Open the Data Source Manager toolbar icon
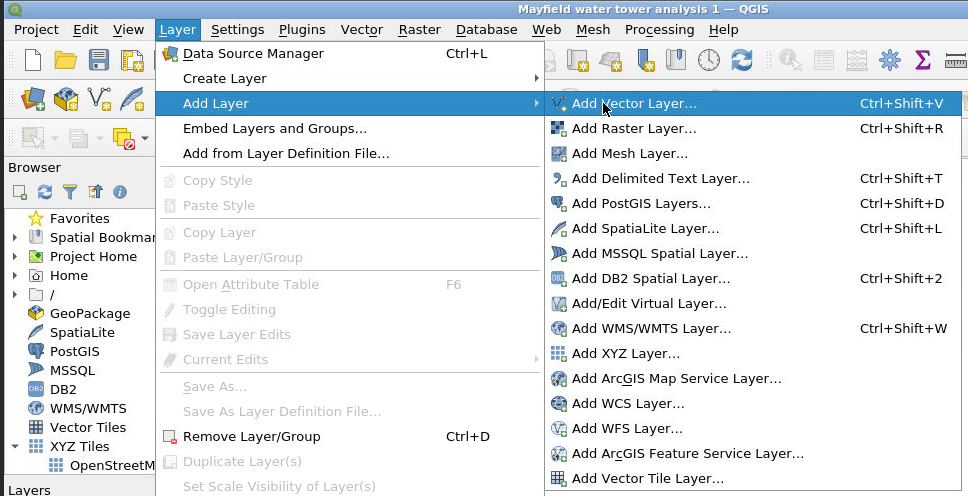 coord(32,99)
